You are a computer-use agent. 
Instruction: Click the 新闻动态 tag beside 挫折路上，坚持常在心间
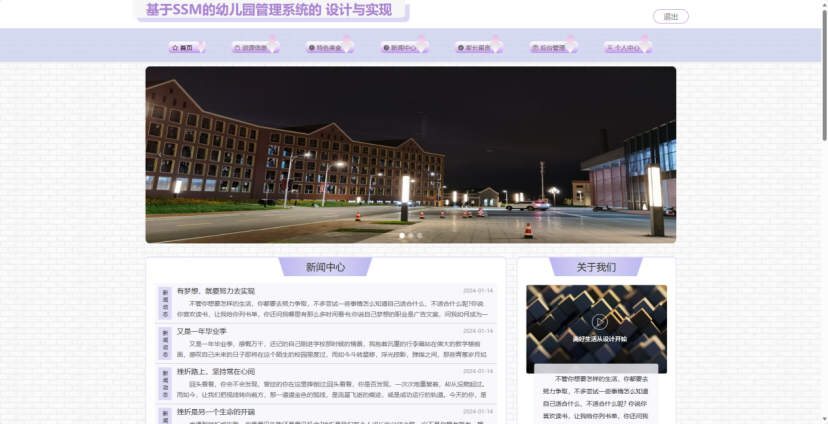[x=165, y=383]
